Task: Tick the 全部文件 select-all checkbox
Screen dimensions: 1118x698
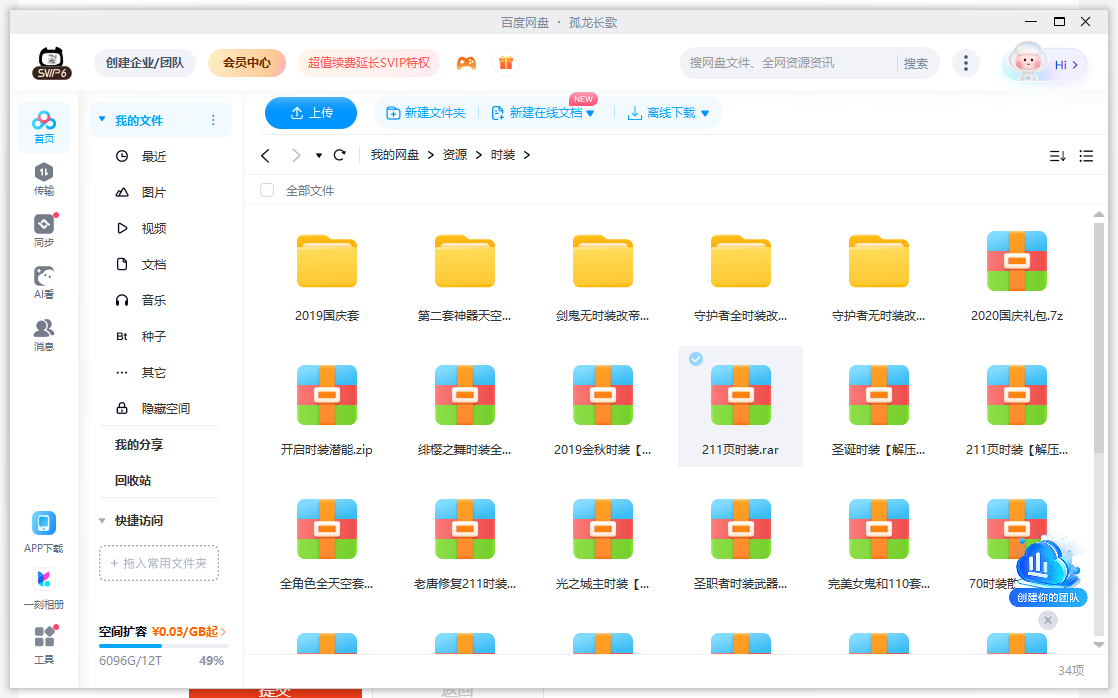Action: pyautogui.click(x=267, y=190)
